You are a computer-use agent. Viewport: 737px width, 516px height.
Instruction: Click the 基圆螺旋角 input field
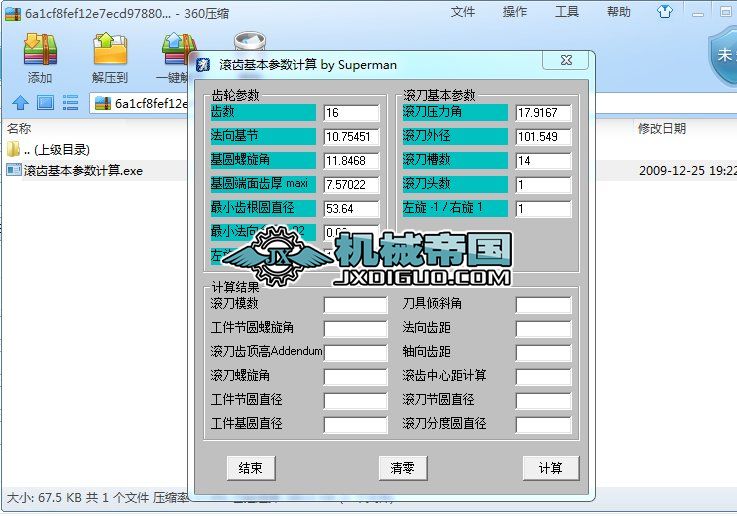click(x=351, y=161)
